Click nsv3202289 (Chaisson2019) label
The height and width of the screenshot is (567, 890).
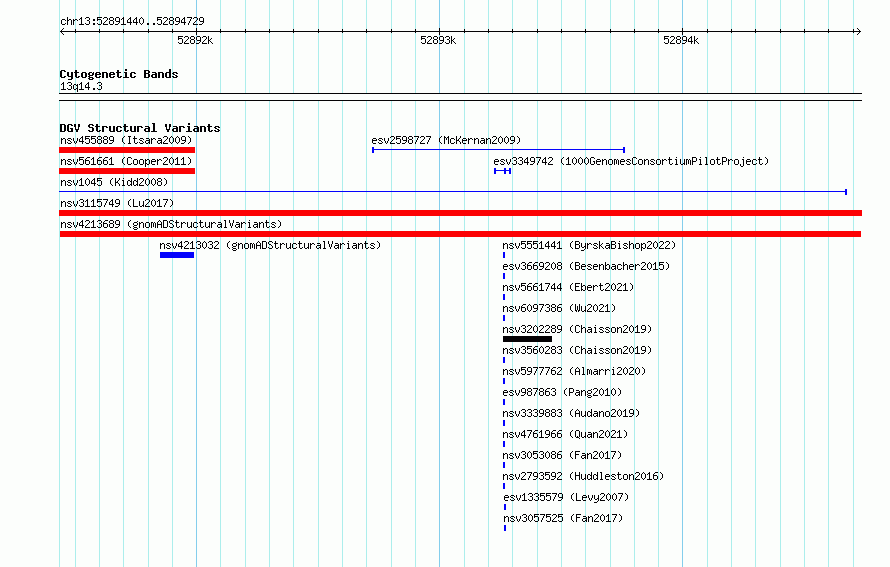pyautogui.click(x=577, y=329)
